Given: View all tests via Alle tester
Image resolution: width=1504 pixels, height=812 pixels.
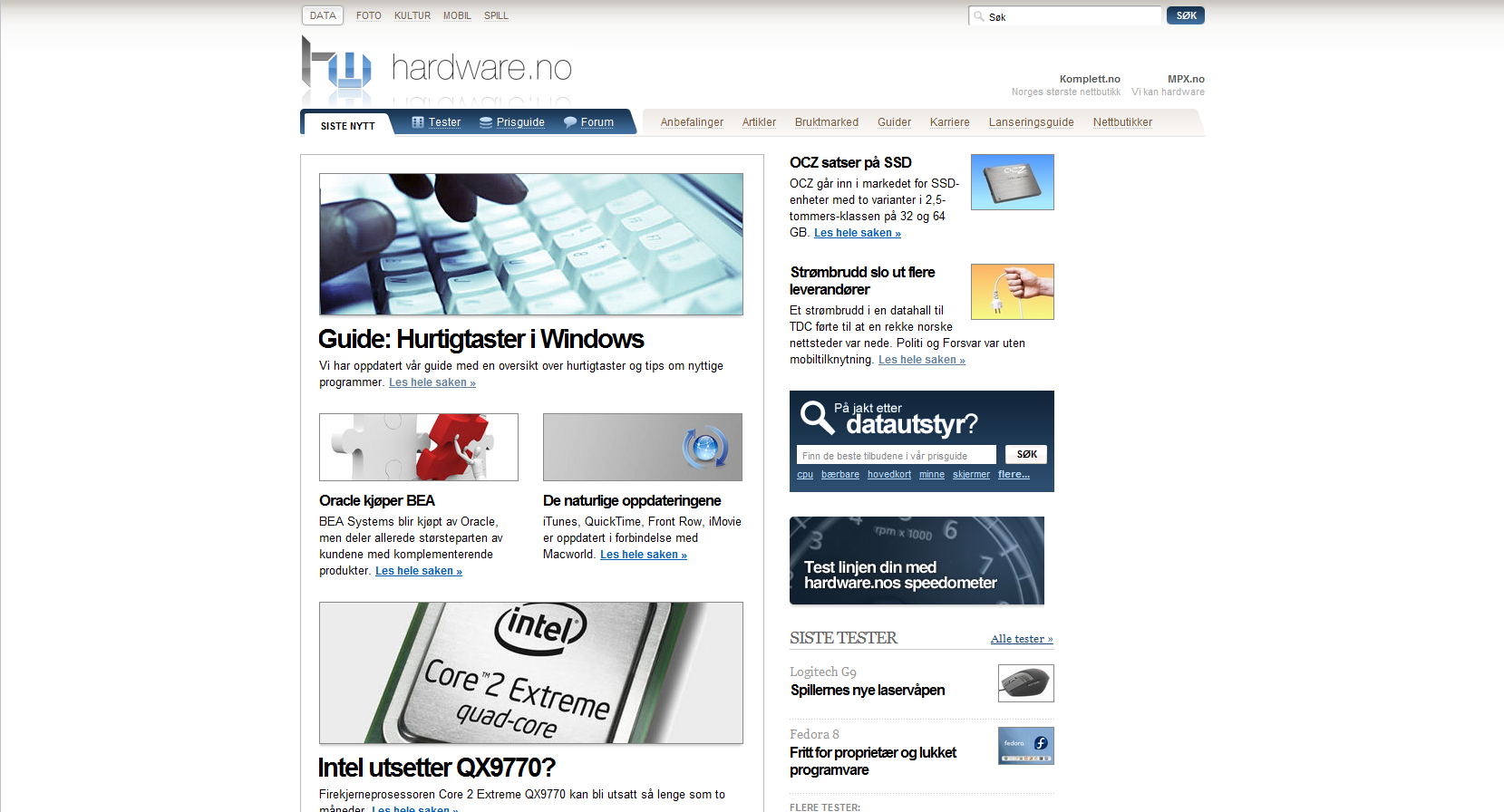Looking at the screenshot, I should coord(1022,639).
